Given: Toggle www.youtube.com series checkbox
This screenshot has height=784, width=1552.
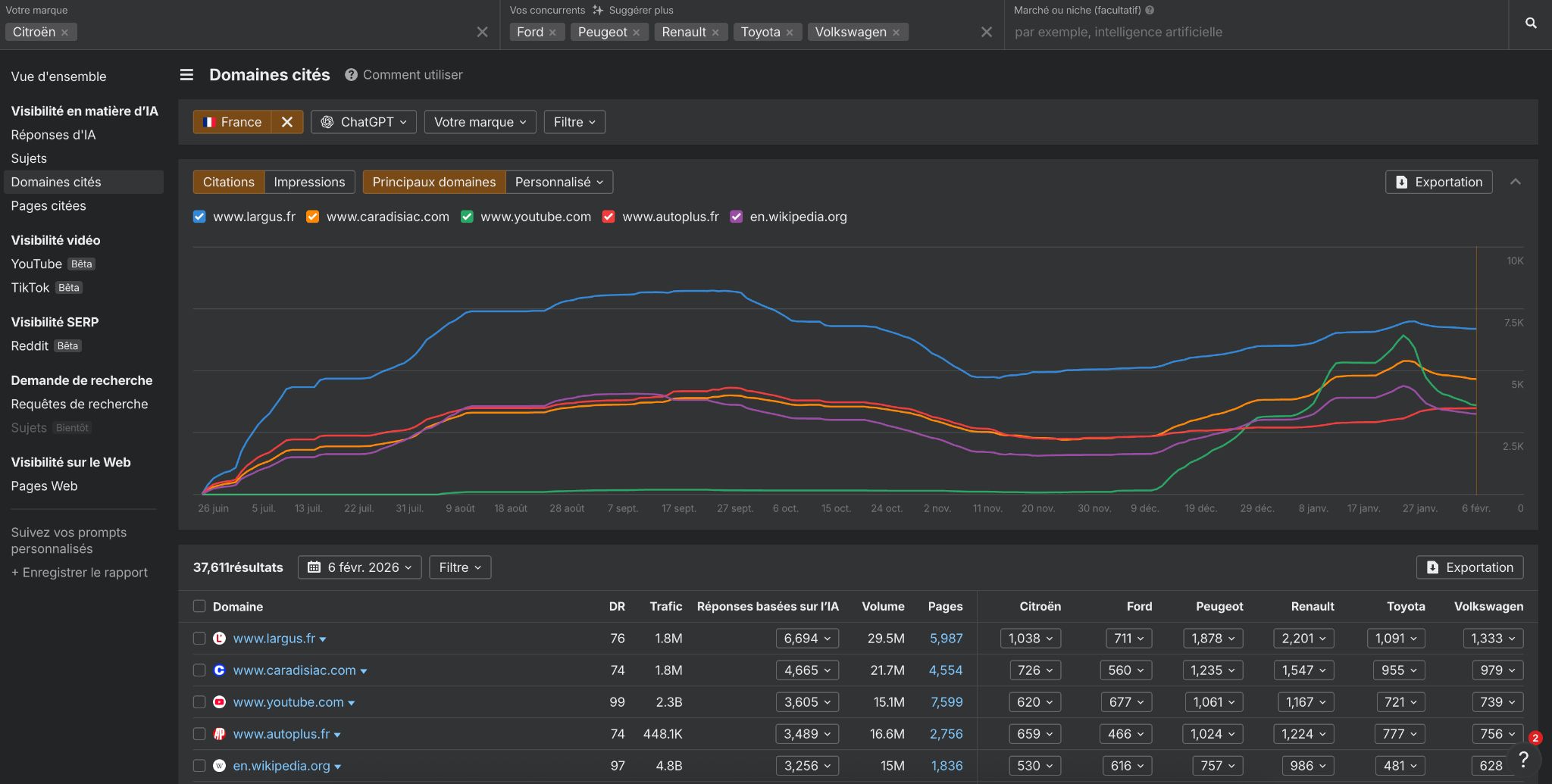Looking at the screenshot, I should click(467, 217).
